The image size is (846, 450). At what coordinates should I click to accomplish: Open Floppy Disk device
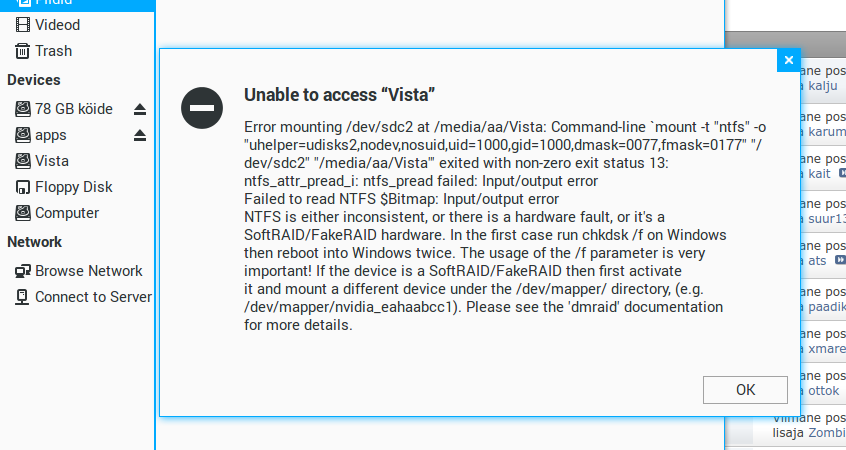point(73,187)
